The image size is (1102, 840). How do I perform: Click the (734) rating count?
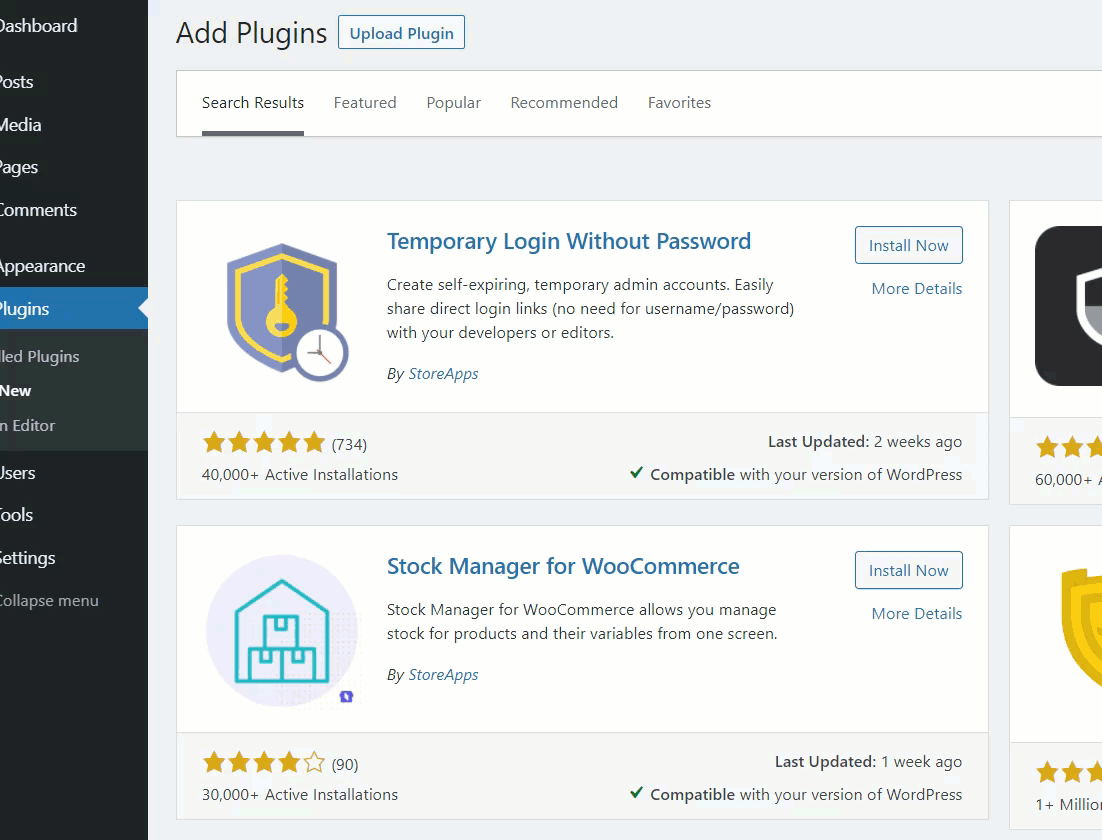point(349,444)
